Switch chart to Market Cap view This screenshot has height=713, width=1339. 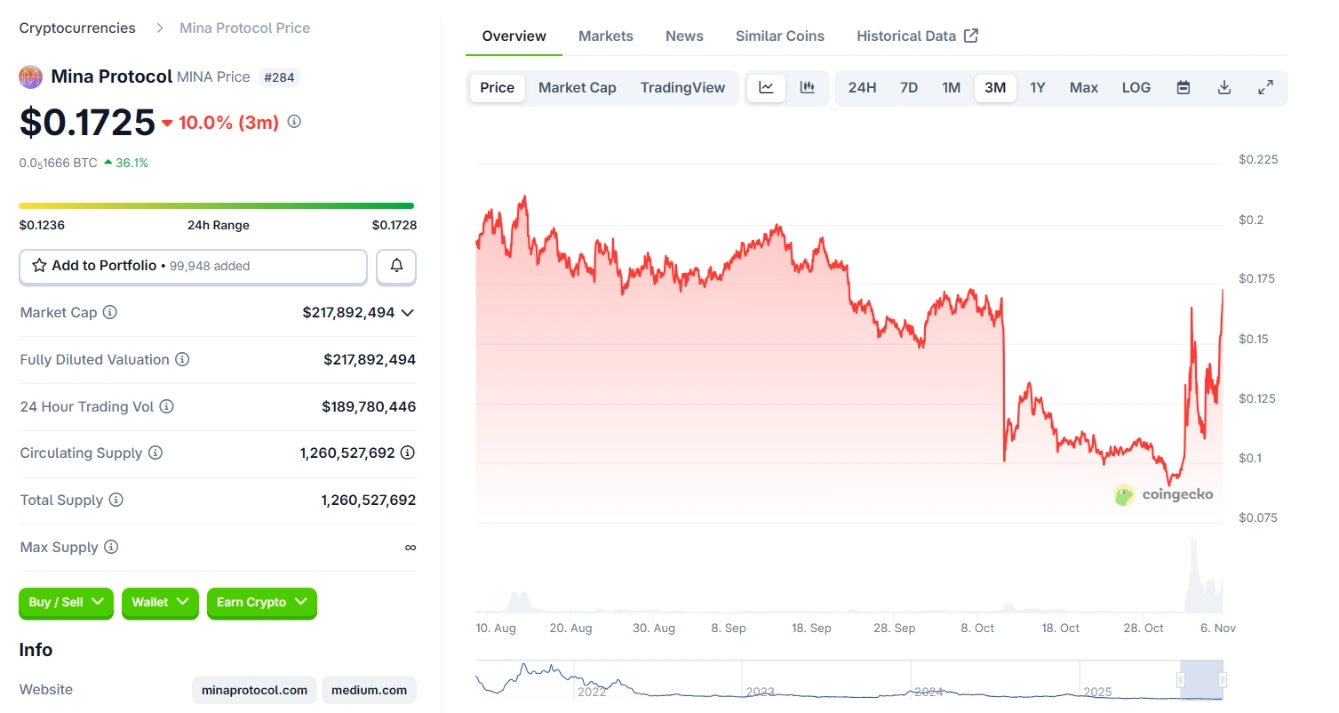(577, 88)
